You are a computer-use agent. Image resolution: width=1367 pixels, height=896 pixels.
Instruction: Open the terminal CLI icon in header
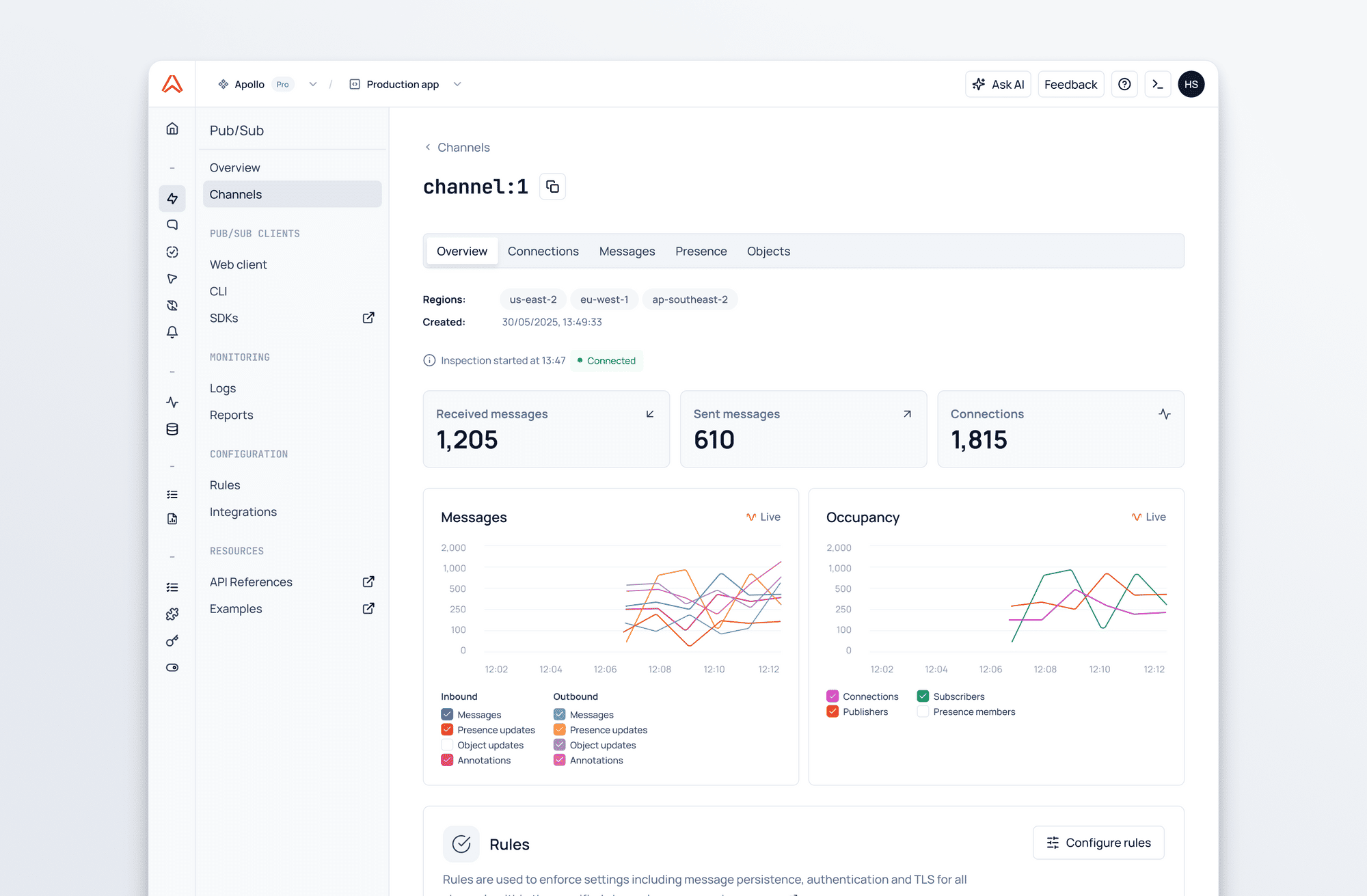point(1158,84)
